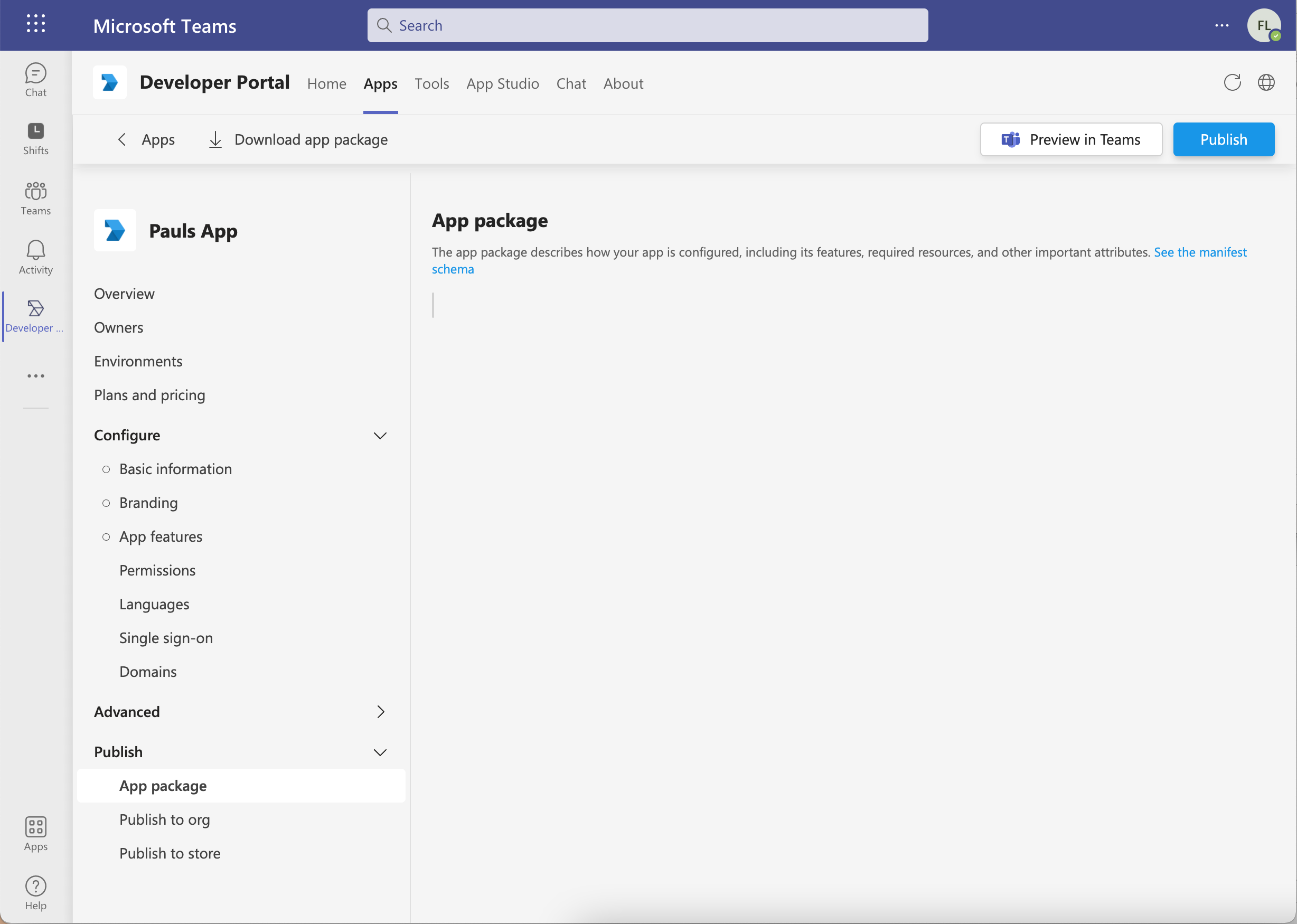Switch to the App Studio tab
Viewport: 1297px width, 924px height.
(503, 83)
